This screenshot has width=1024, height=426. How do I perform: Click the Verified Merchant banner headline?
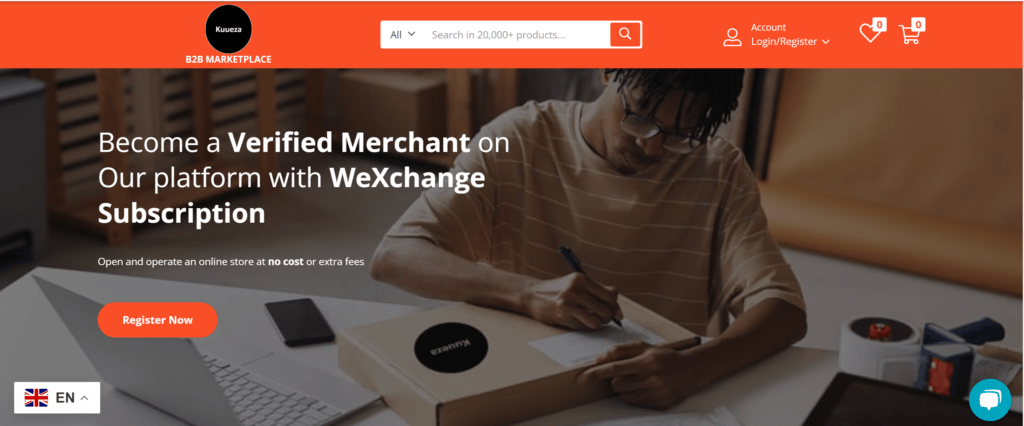click(x=304, y=178)
